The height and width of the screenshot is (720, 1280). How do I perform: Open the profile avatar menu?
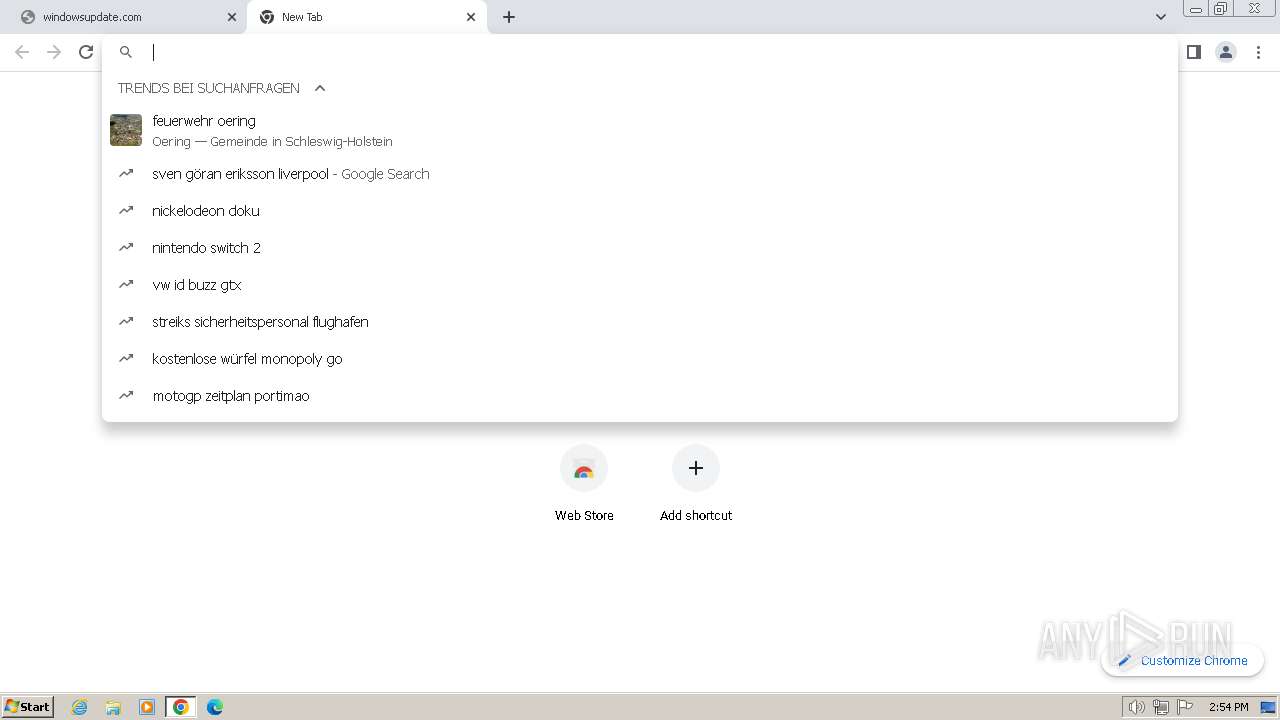click(1226, 52)
